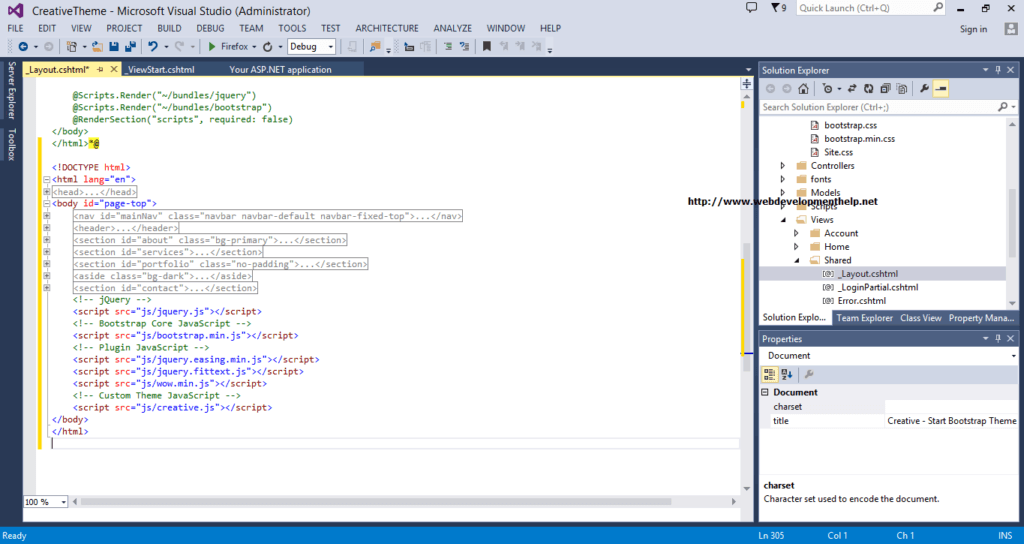This screenshot has height=544, width=1024.
Task: Toggle auto-hide pin on Solution Explorer
Action: (x=998, y=70)
